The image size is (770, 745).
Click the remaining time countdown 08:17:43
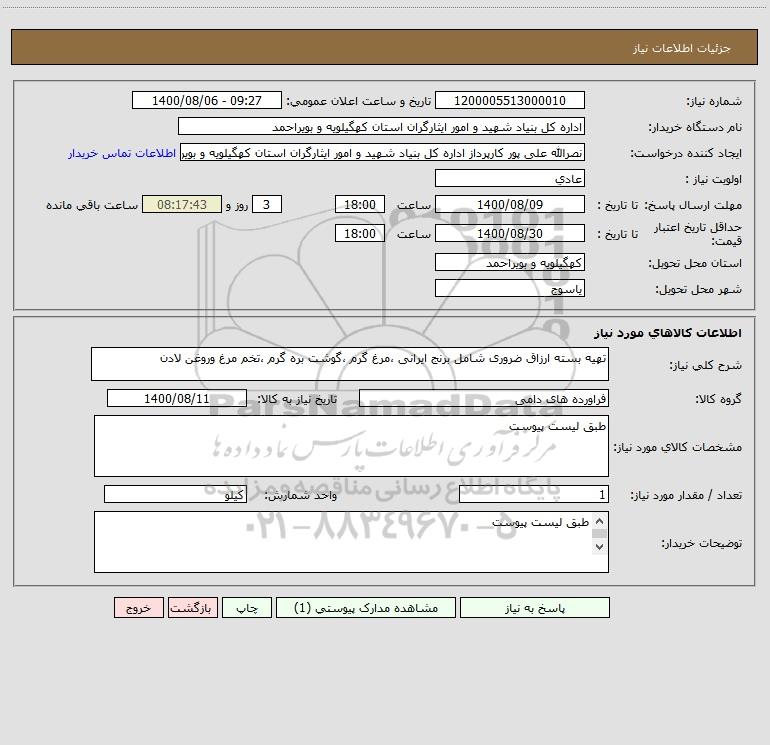click(182, 204)
